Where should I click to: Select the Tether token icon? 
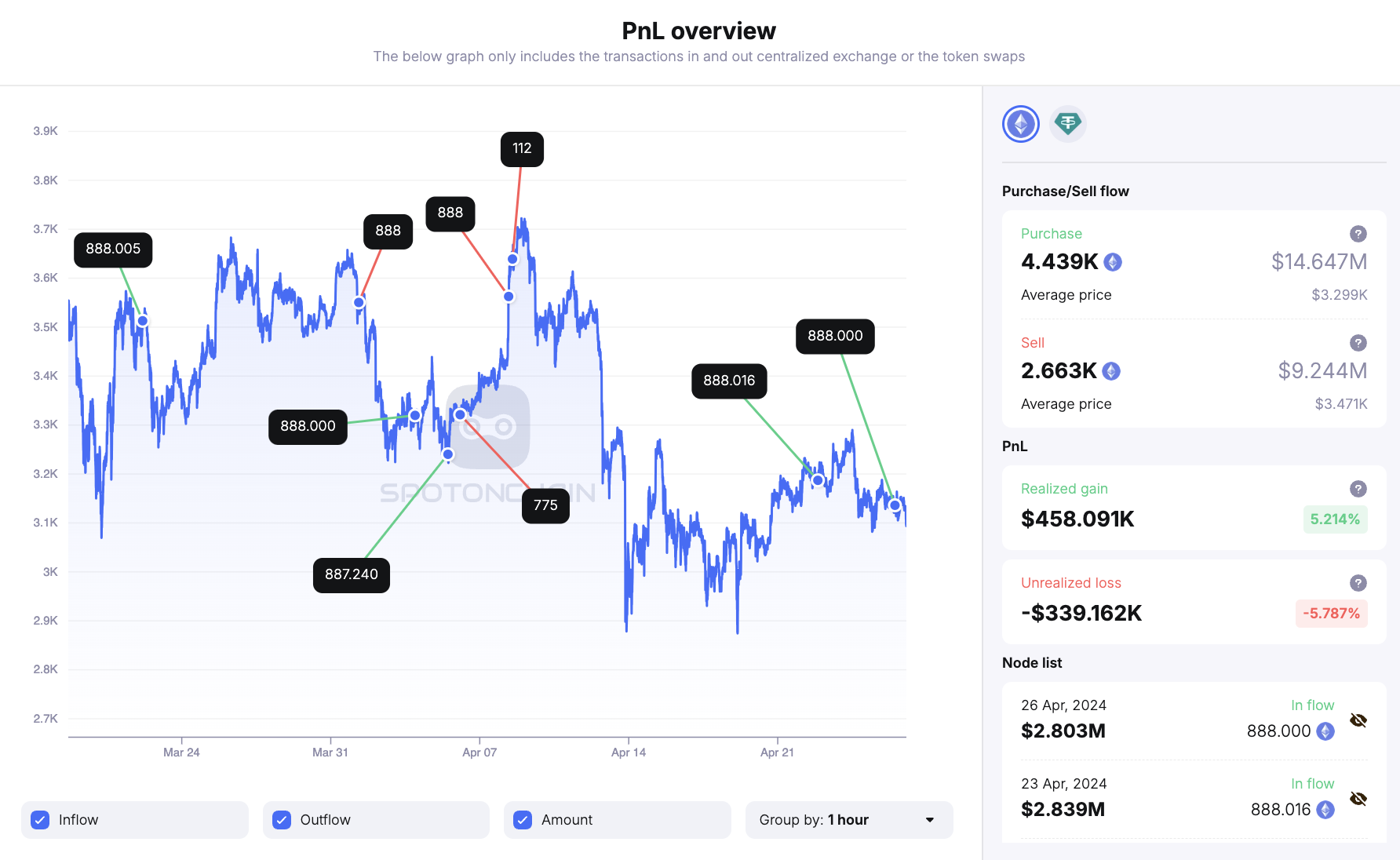(x=1067, y=124)
